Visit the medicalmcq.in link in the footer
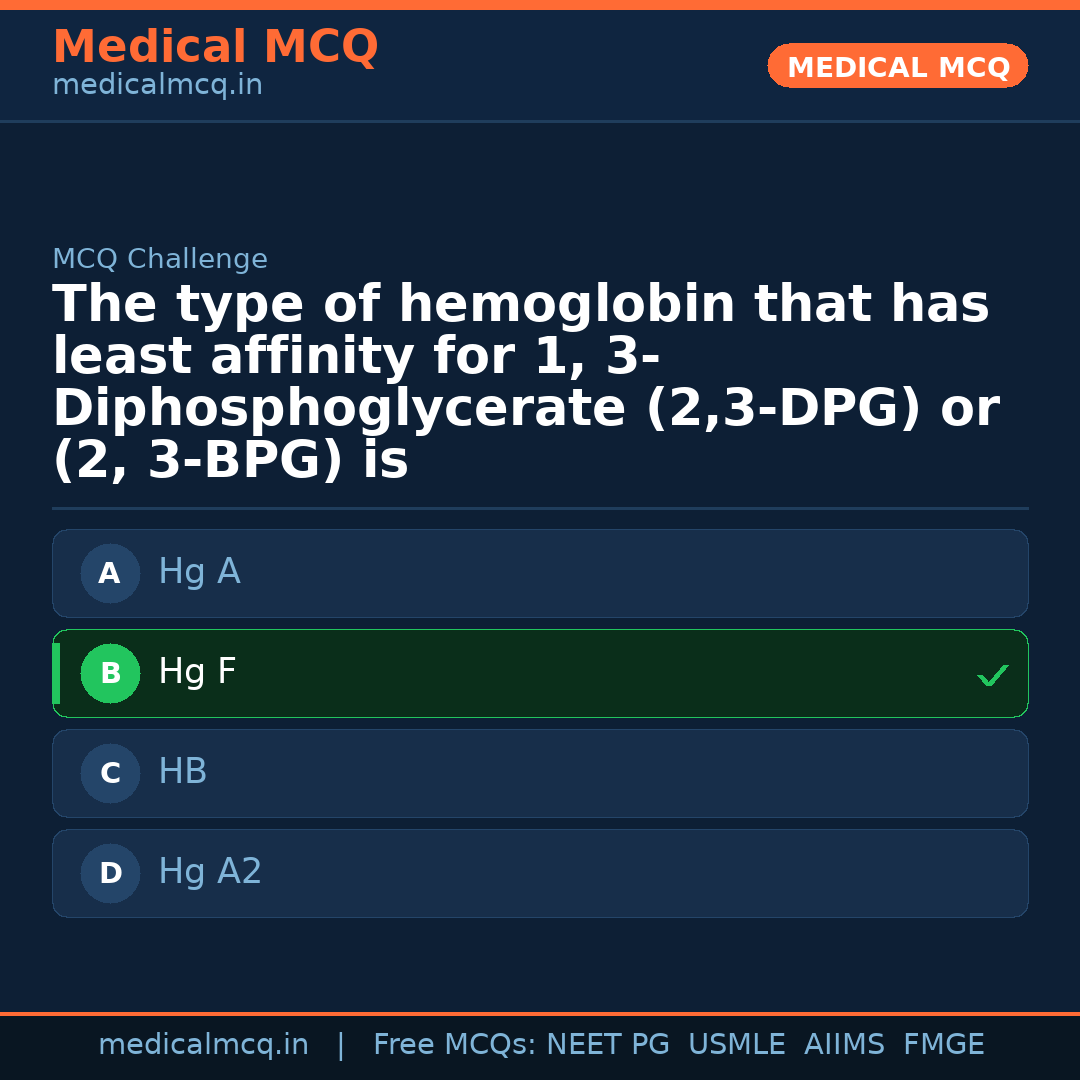This screenshot has height=1080, width=1080. (203, 1045)
